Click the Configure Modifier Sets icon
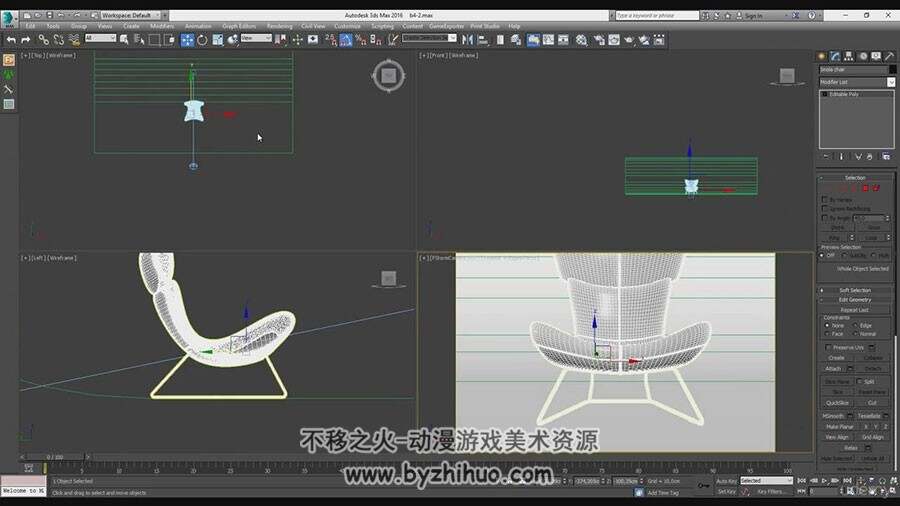Screen dimensions: 900x506 tap(886, 156)
